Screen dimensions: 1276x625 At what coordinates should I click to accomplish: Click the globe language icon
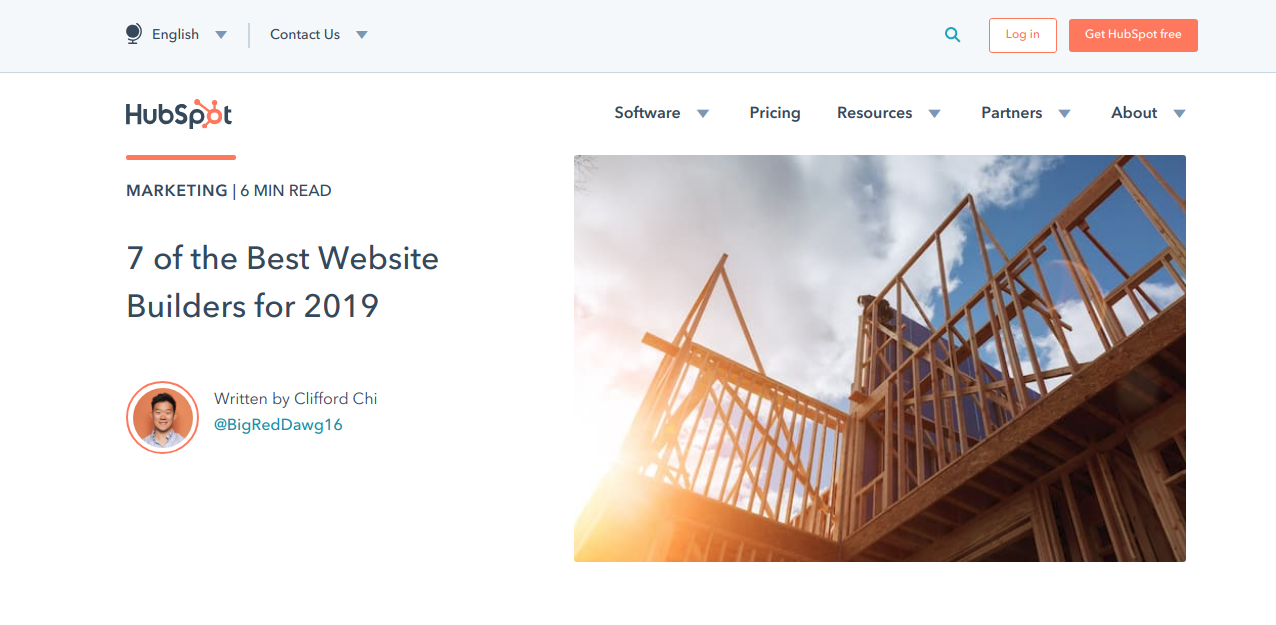(133, 34)
